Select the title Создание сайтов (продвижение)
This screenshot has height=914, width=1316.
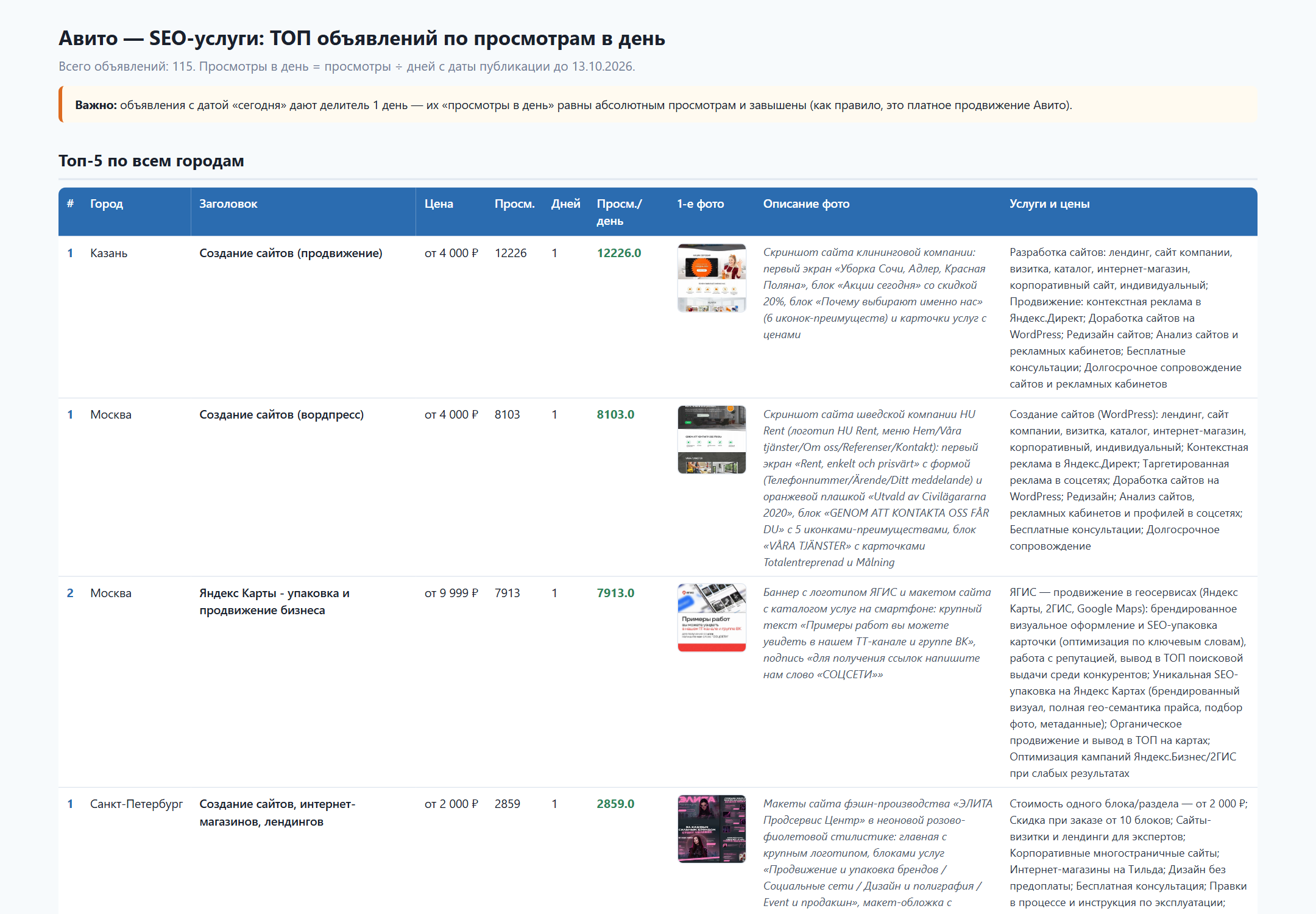[x=291, y=253]
